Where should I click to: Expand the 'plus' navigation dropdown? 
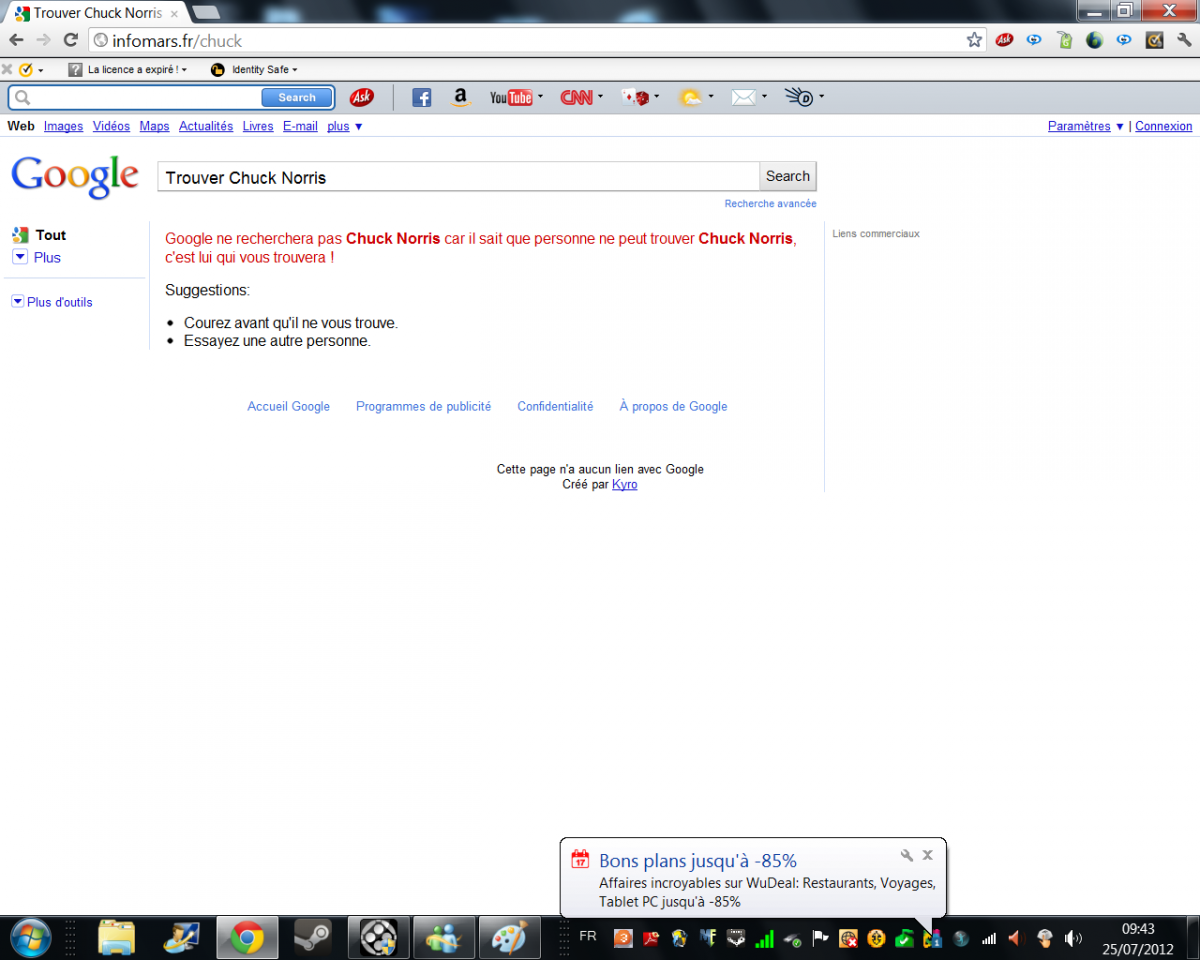(358, 126)
